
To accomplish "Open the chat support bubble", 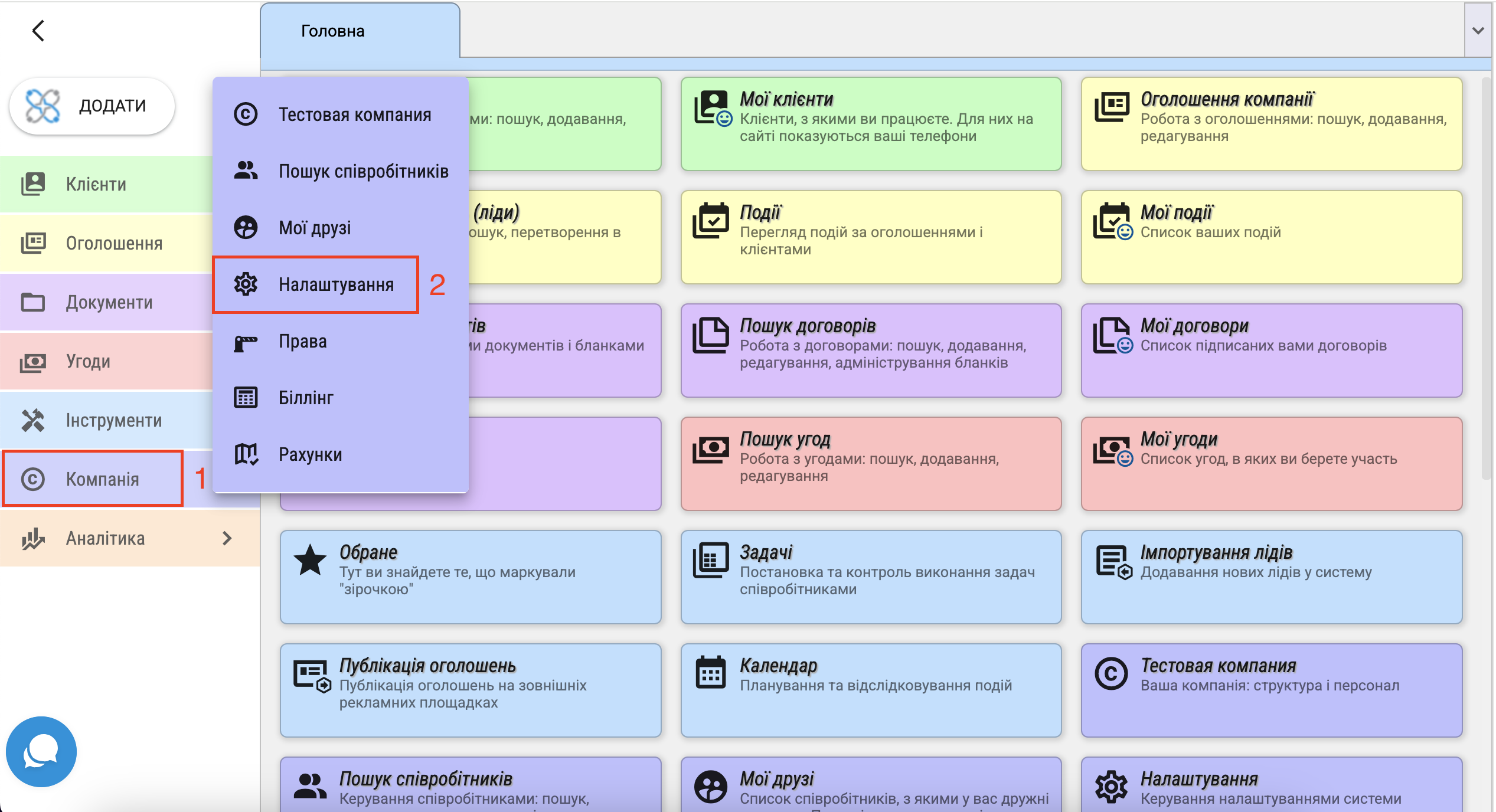I will point(41,752).
